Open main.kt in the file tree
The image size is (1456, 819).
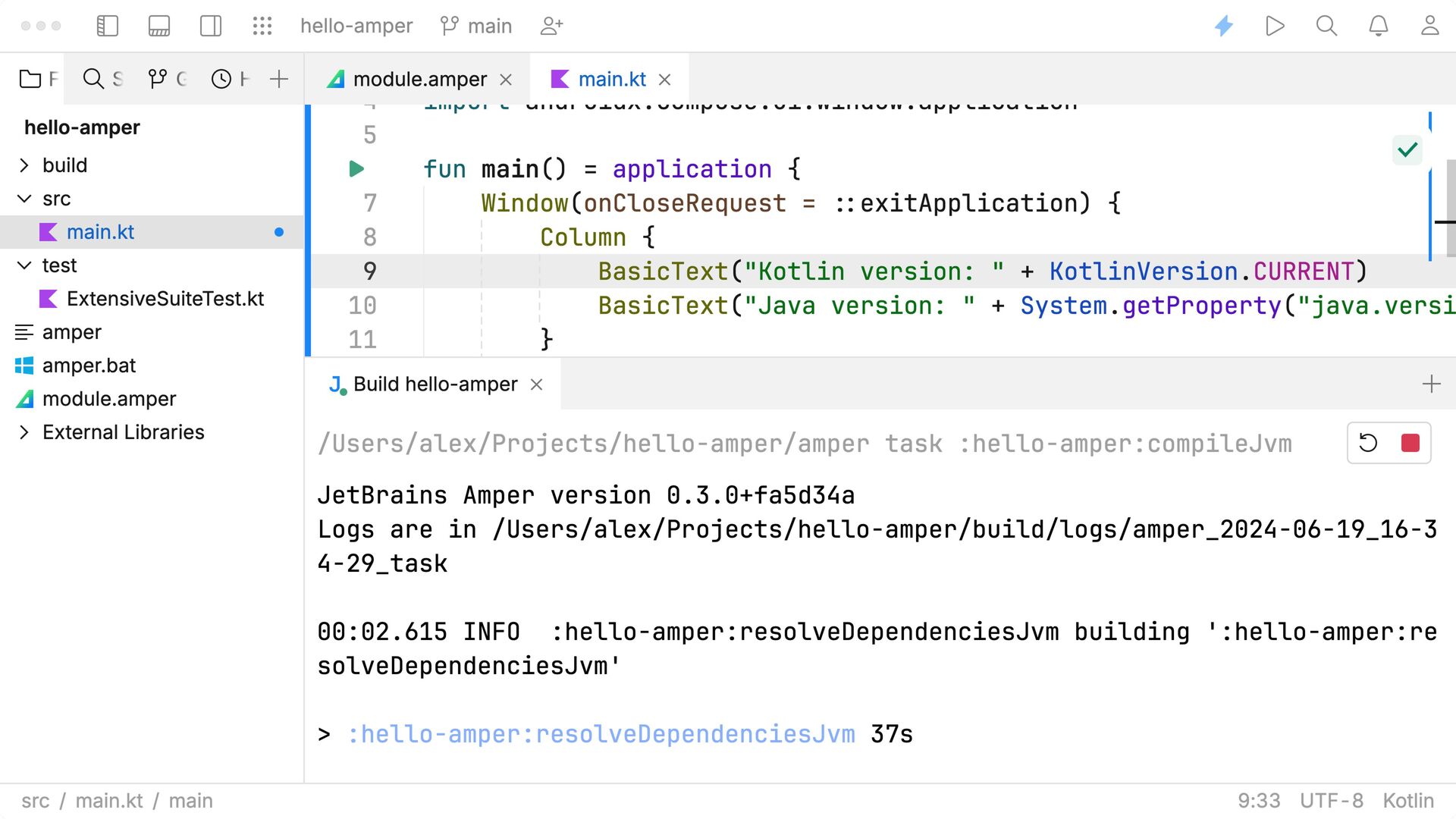152,232
